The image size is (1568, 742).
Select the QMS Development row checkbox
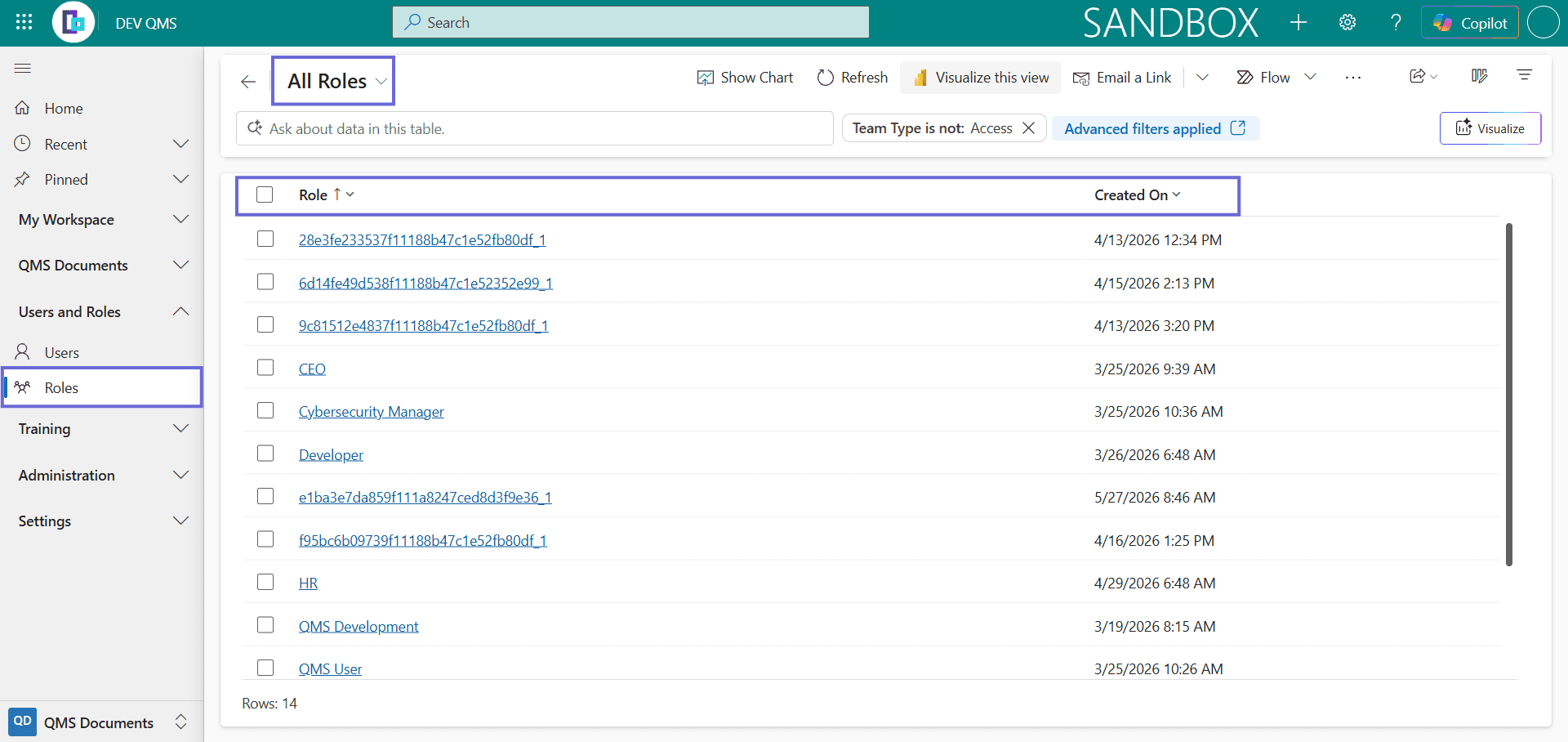click(265, 625)
